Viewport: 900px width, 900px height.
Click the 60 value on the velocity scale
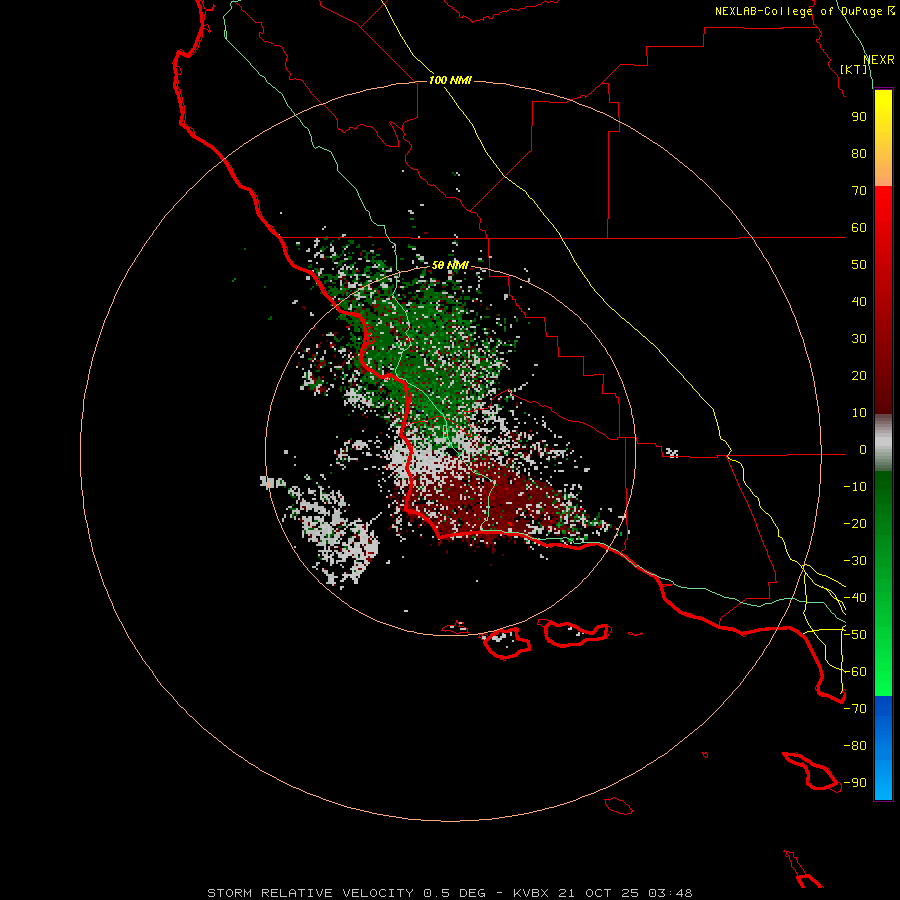tap(859, 228)
